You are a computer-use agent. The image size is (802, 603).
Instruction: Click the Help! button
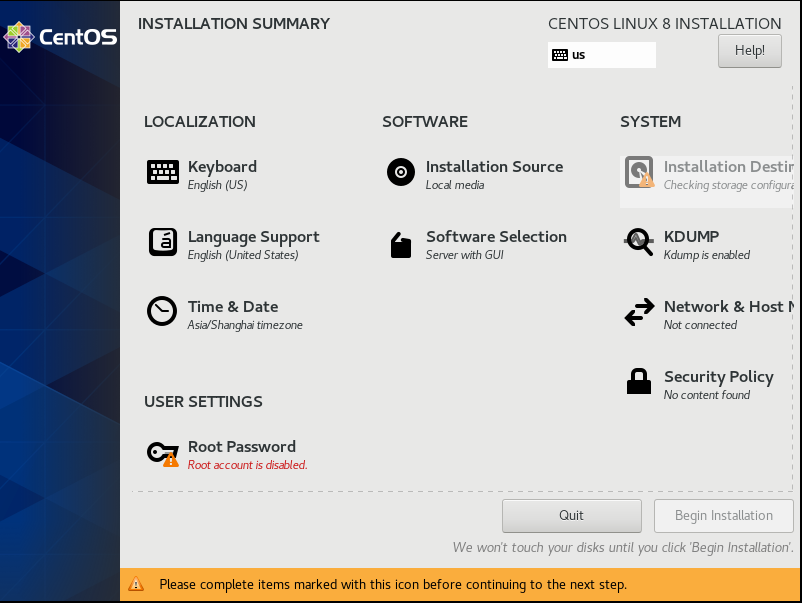click(749, 51)
